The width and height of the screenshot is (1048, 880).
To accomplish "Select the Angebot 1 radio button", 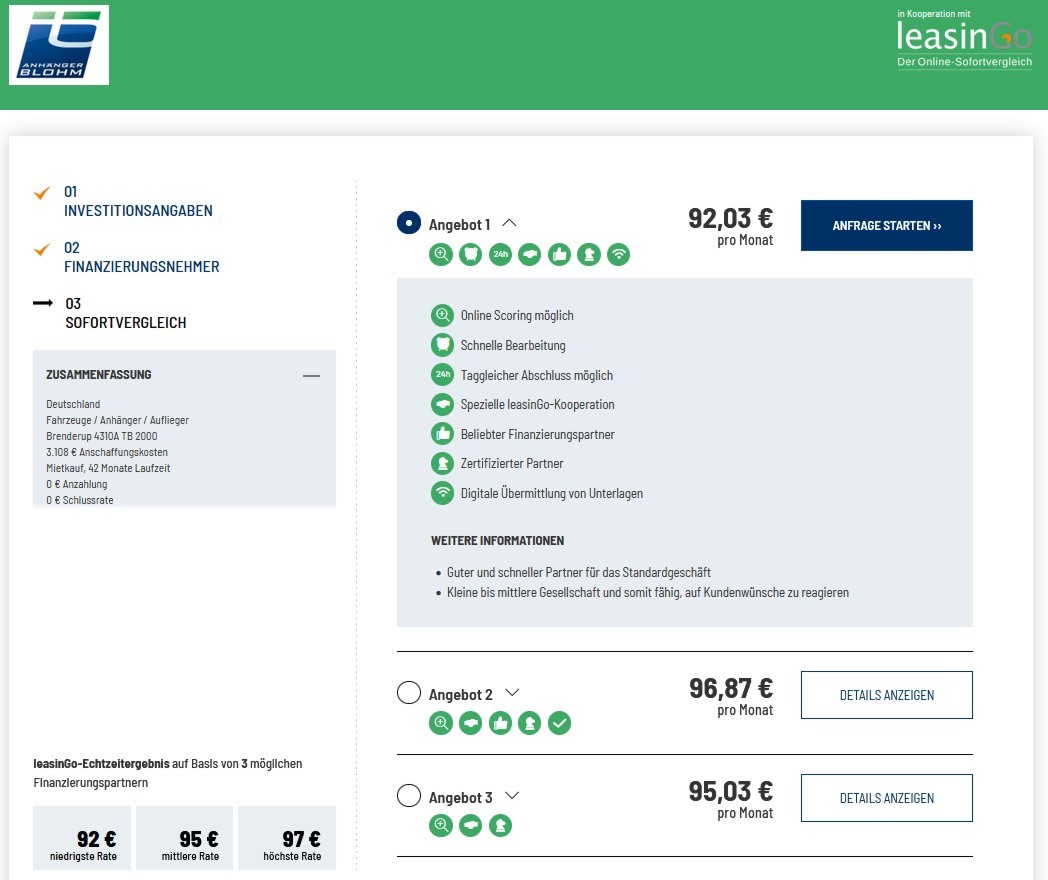I will click(x=409, y=223).
